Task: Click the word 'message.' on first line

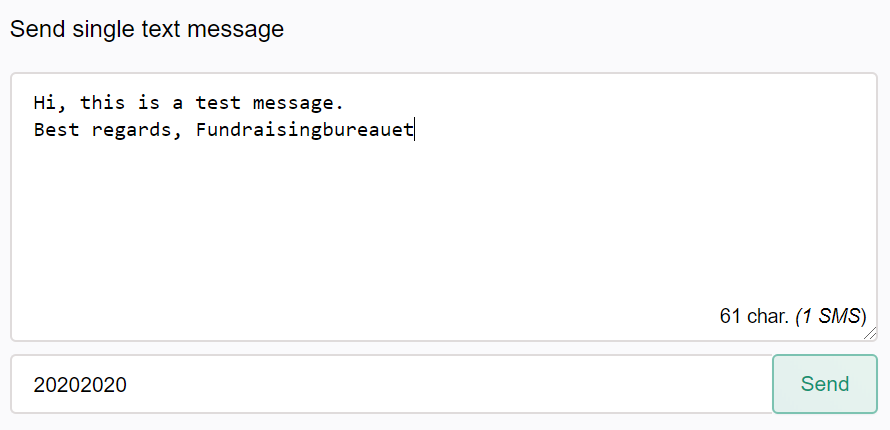Action: pos(299,104)
